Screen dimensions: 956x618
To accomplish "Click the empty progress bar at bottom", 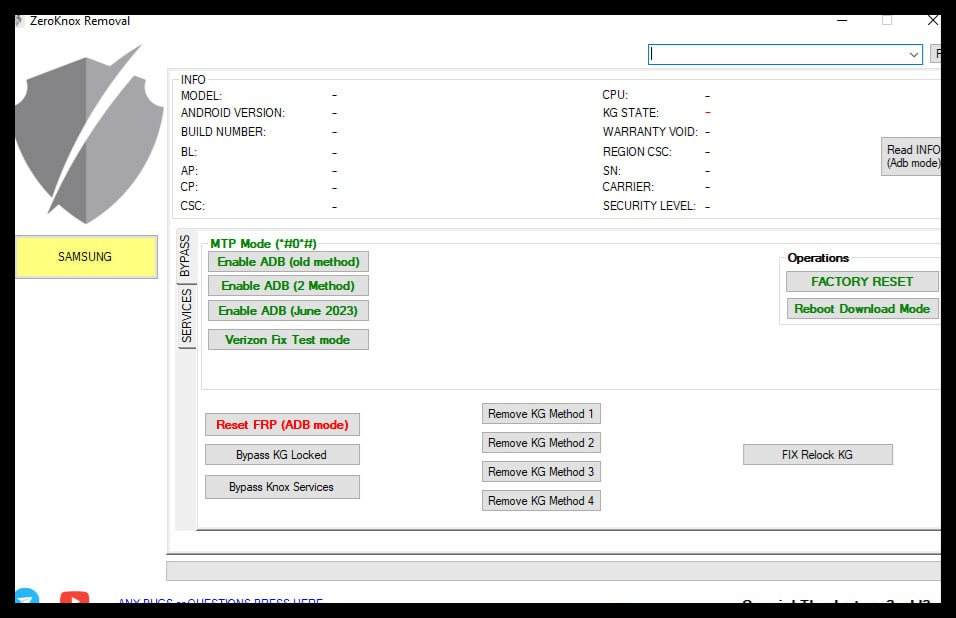I will (554, 571).
